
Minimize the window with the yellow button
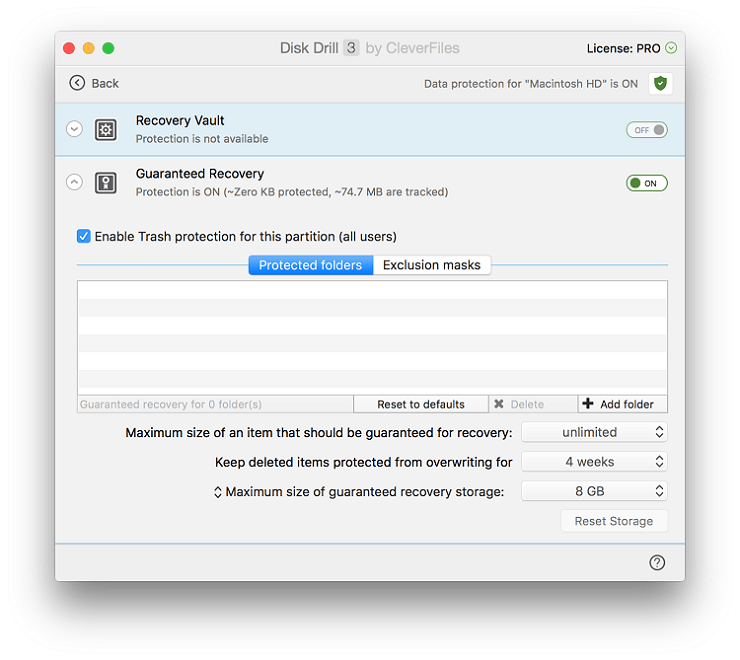pos(89,48)
